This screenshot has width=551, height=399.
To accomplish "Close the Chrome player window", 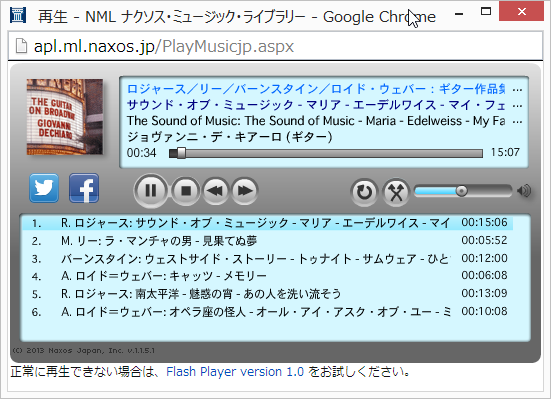I will (521, 11).
